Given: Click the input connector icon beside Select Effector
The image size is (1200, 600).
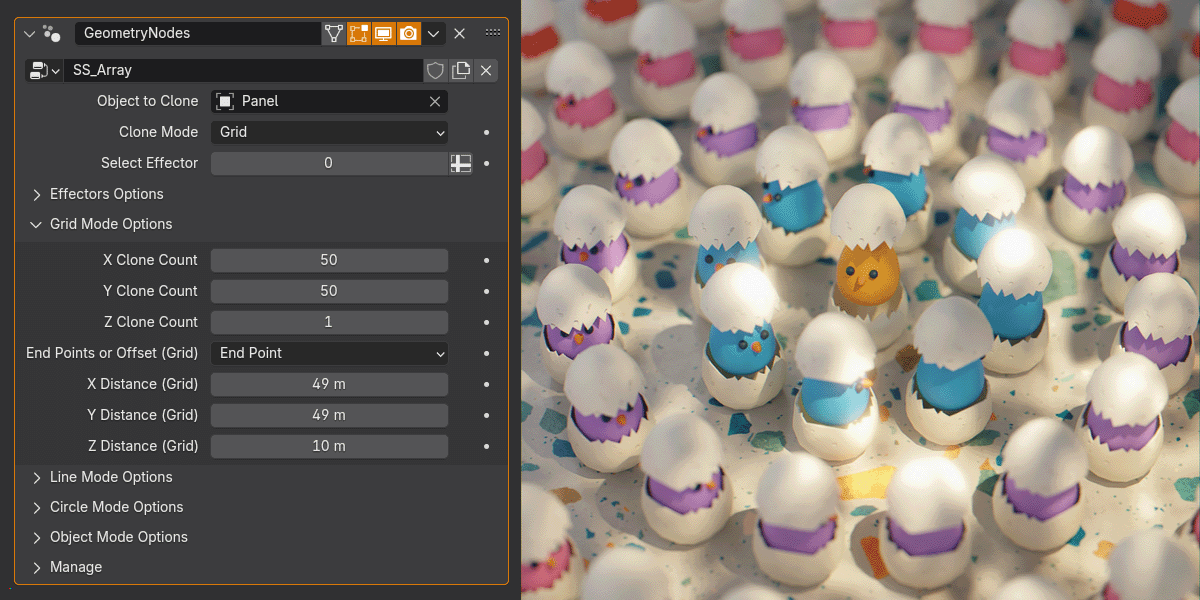Looking at the screenshot, I should click(x=460, y=163).
